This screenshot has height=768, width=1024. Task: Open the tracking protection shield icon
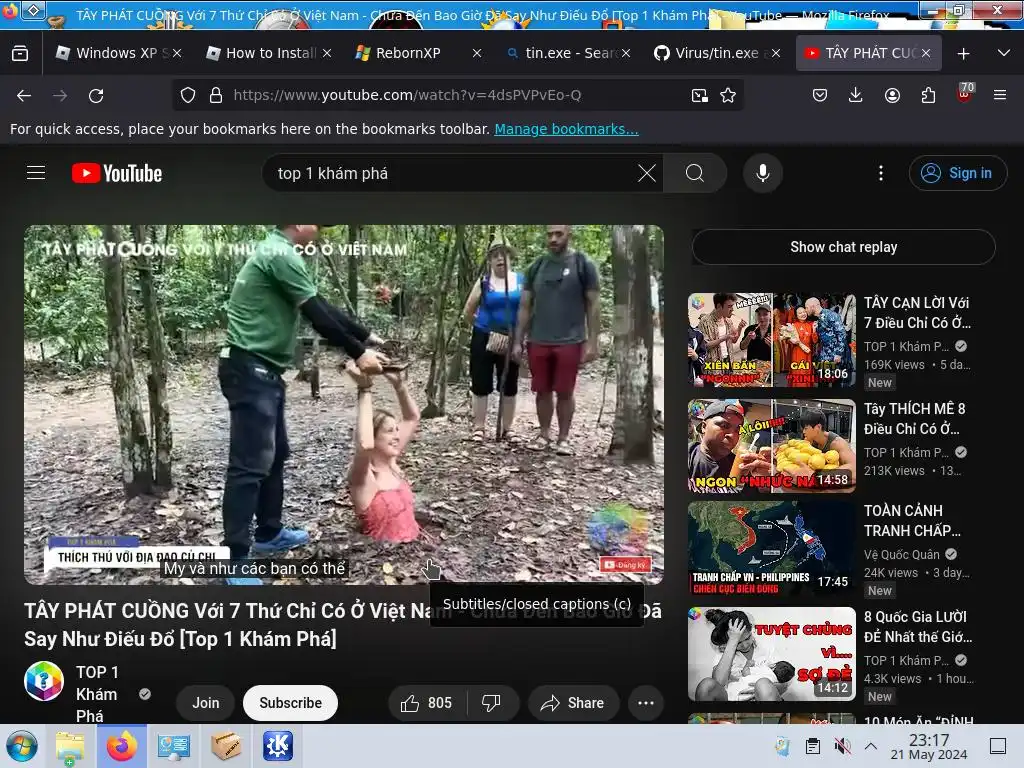point(188,95)
